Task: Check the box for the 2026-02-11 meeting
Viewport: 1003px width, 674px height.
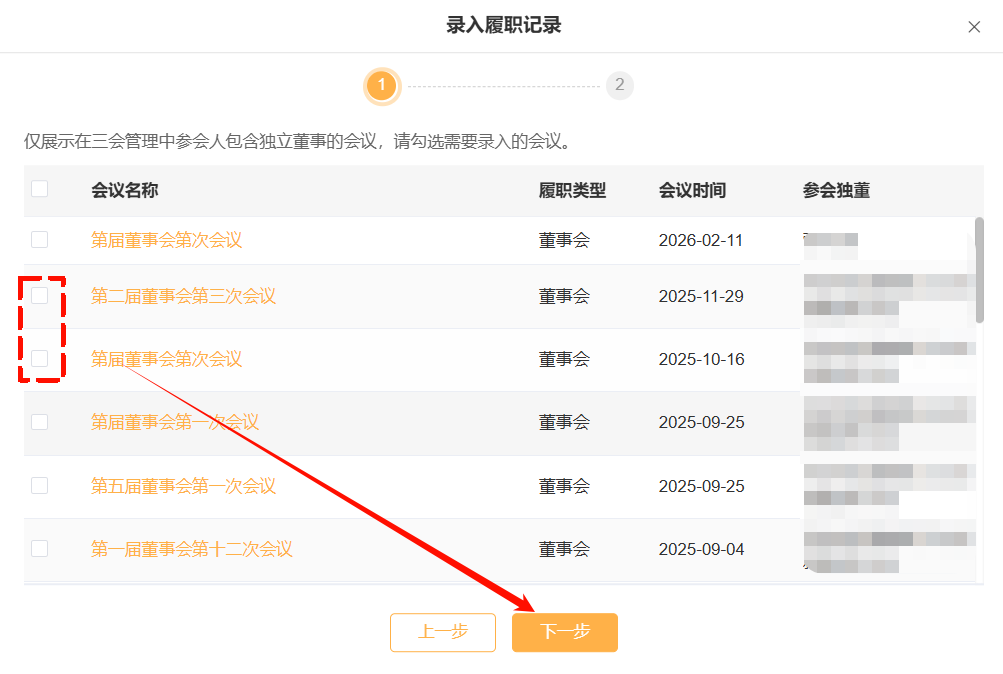Action: (x=39, y=240)
